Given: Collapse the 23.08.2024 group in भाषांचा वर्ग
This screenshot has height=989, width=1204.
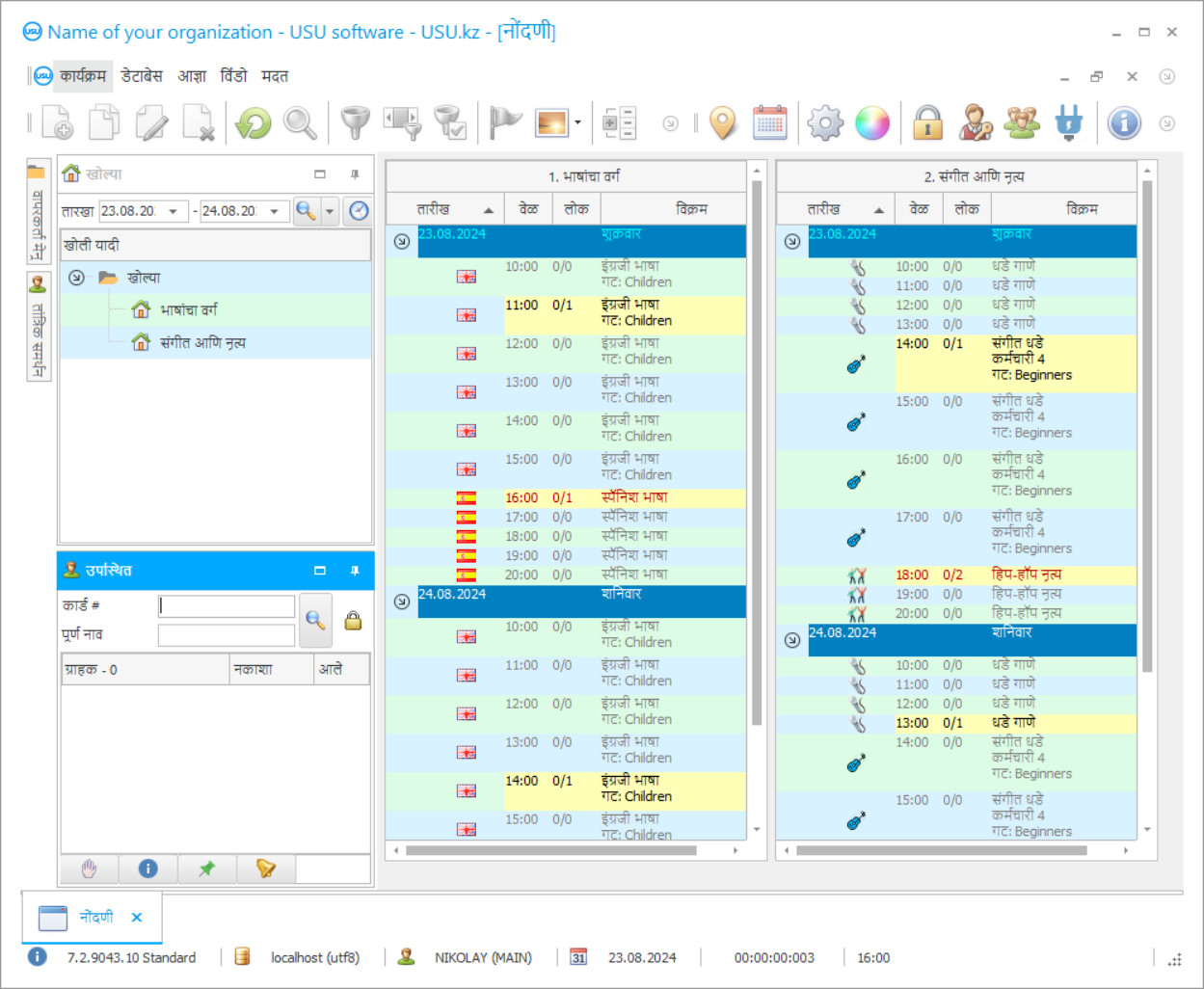Looking at the screenshot, I should click(x=402, y=241).
